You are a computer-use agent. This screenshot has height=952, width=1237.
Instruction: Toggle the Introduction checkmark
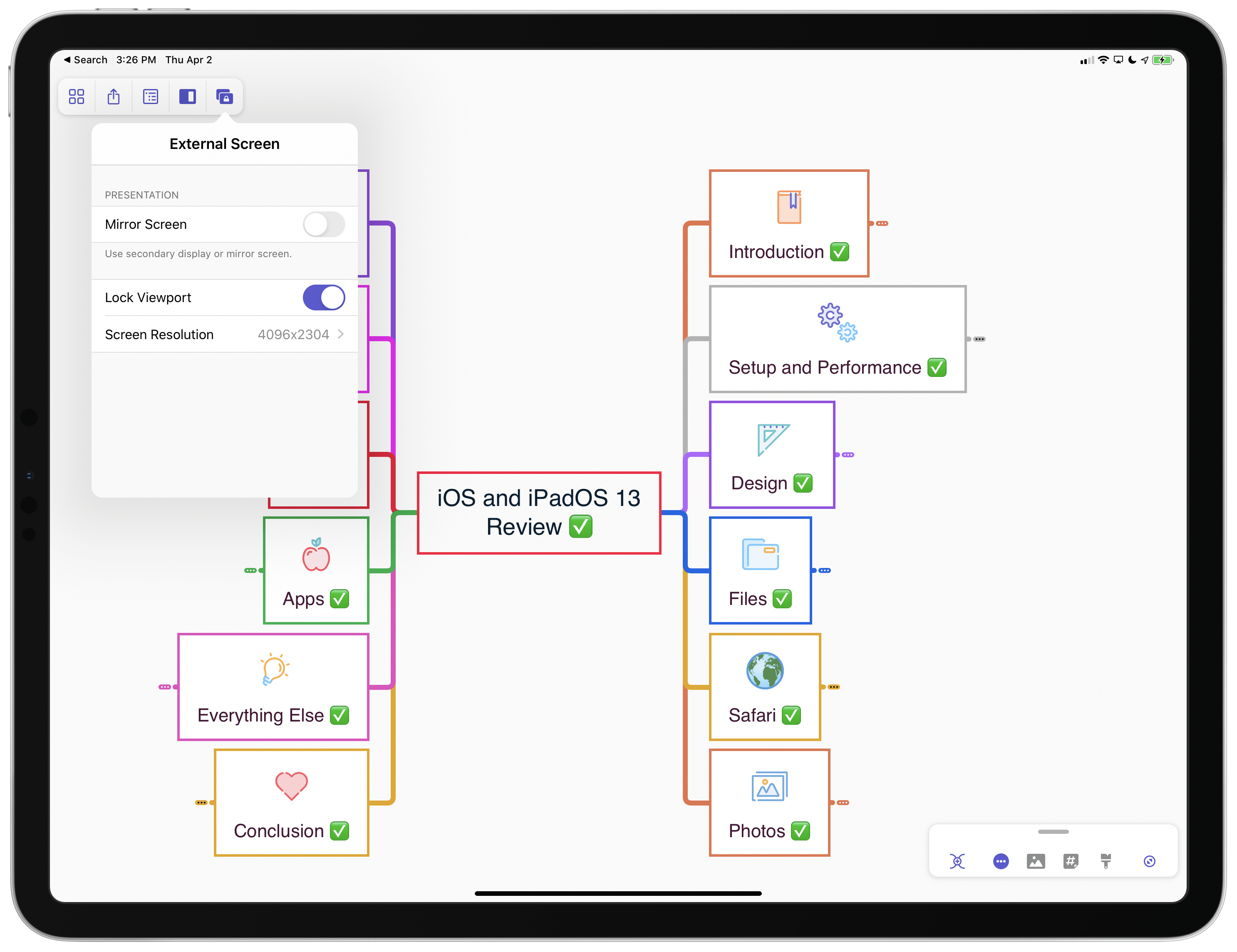(839, 252)
